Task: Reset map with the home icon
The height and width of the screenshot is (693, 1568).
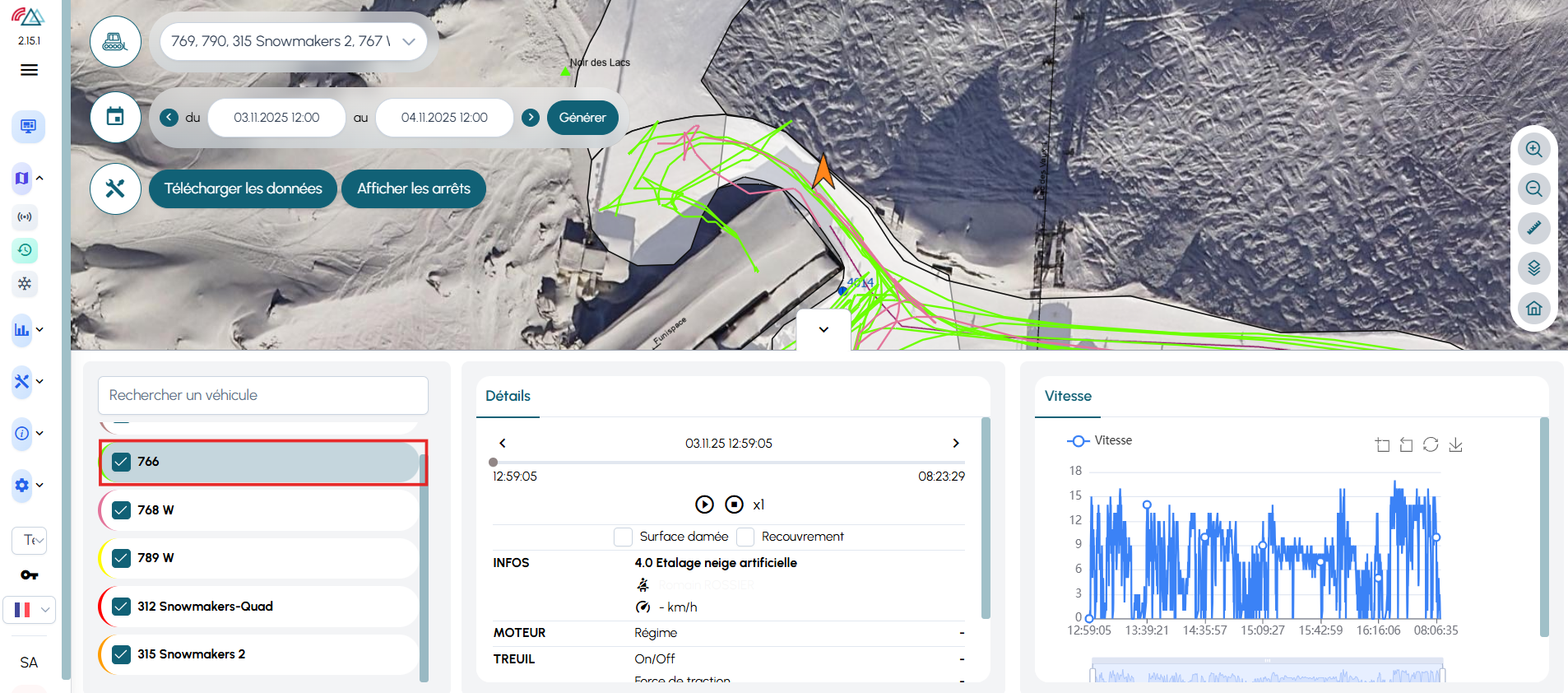Action: pyautogui.click(x=1533, y=309)
